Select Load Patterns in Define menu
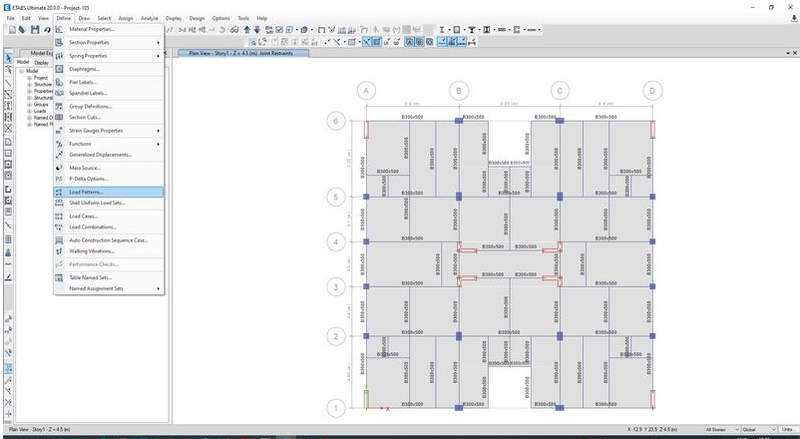This screenshot has width=800, height=439. 109,192
